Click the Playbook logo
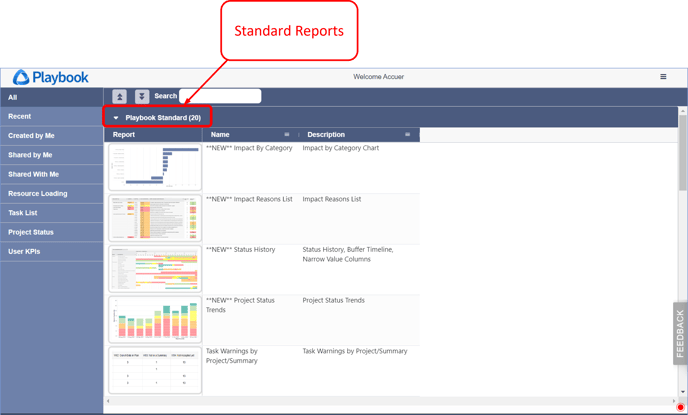This screenshot has height=415, width=688. (51, 78)
